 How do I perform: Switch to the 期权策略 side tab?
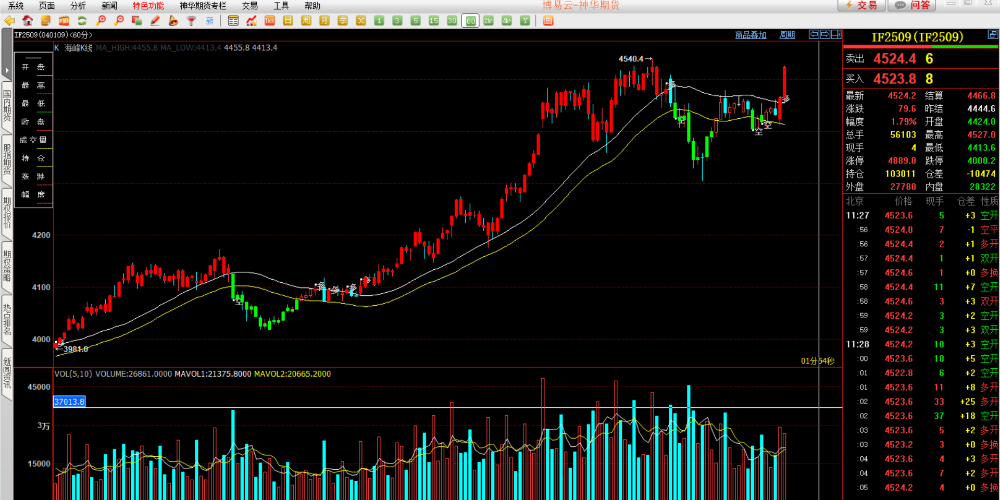coord(7,266)
